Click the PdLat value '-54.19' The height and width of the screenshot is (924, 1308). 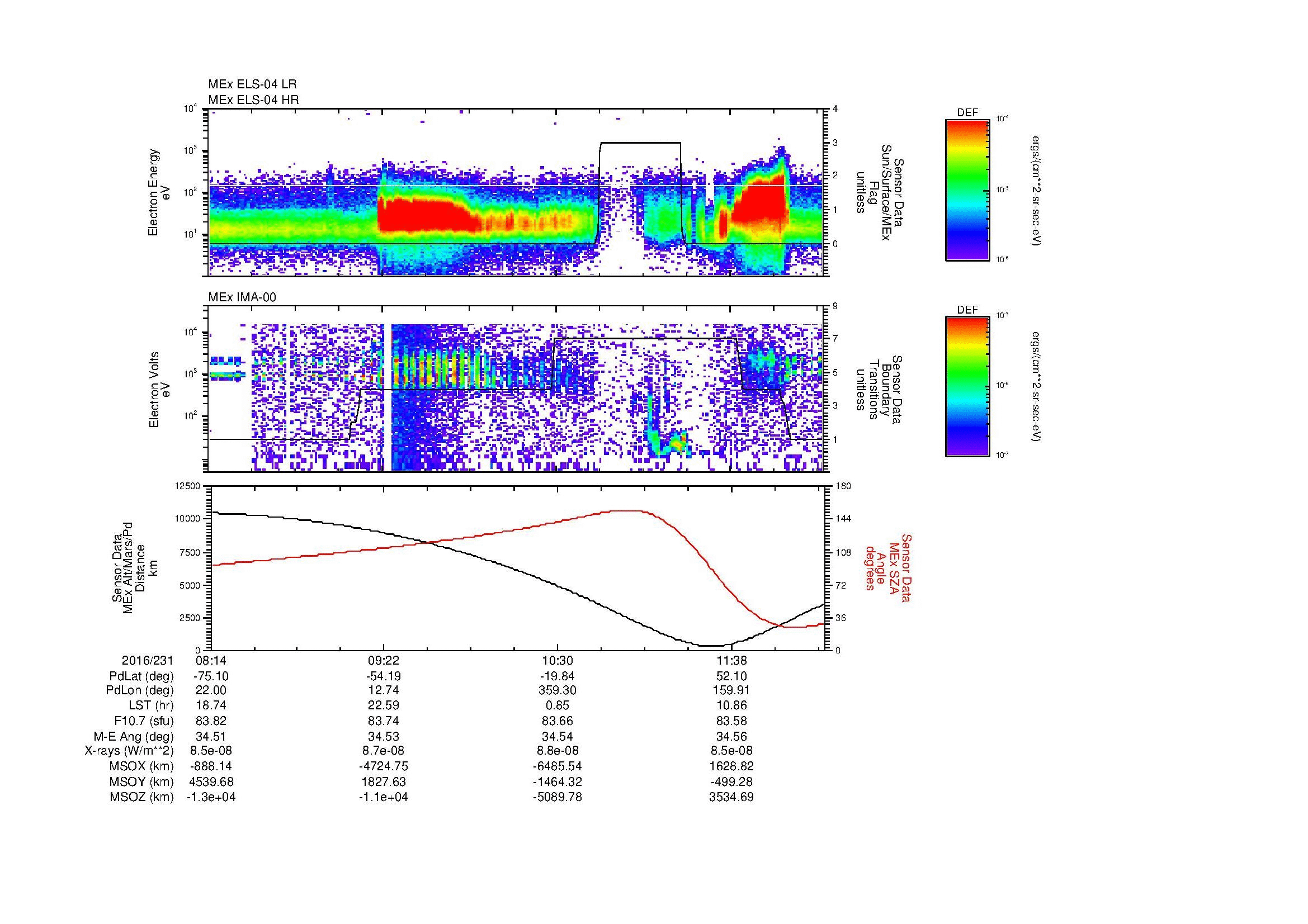click(384, 676)
